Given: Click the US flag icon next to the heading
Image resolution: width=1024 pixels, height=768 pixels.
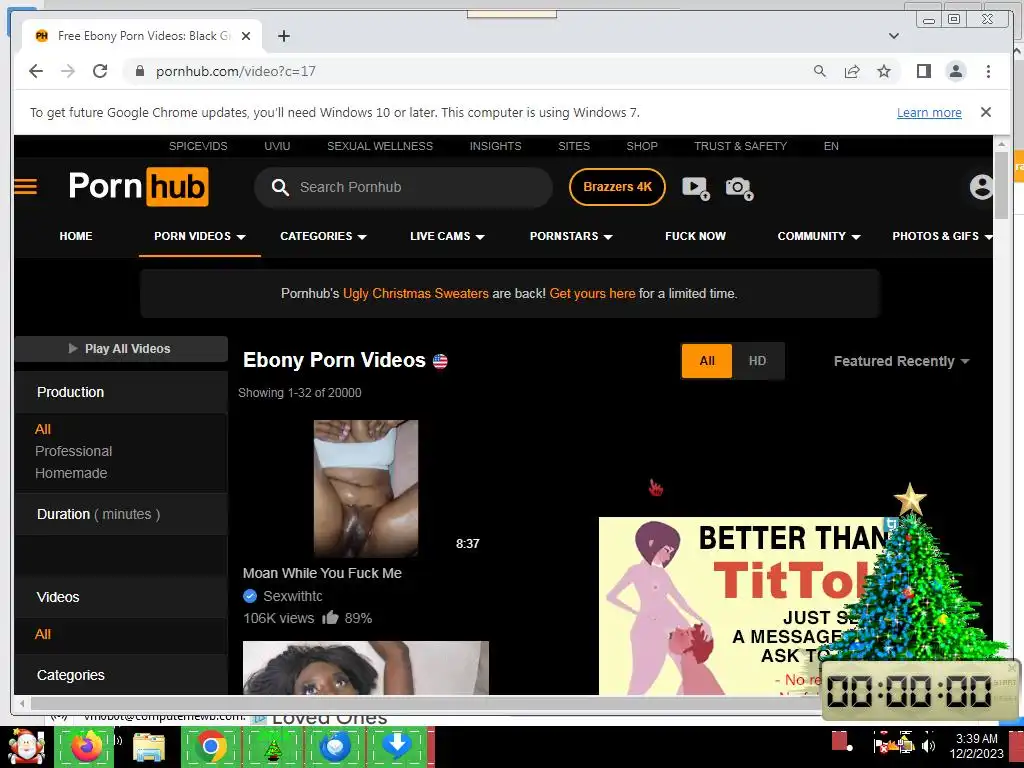Looking at the screenshot, I should coord(440,360).
